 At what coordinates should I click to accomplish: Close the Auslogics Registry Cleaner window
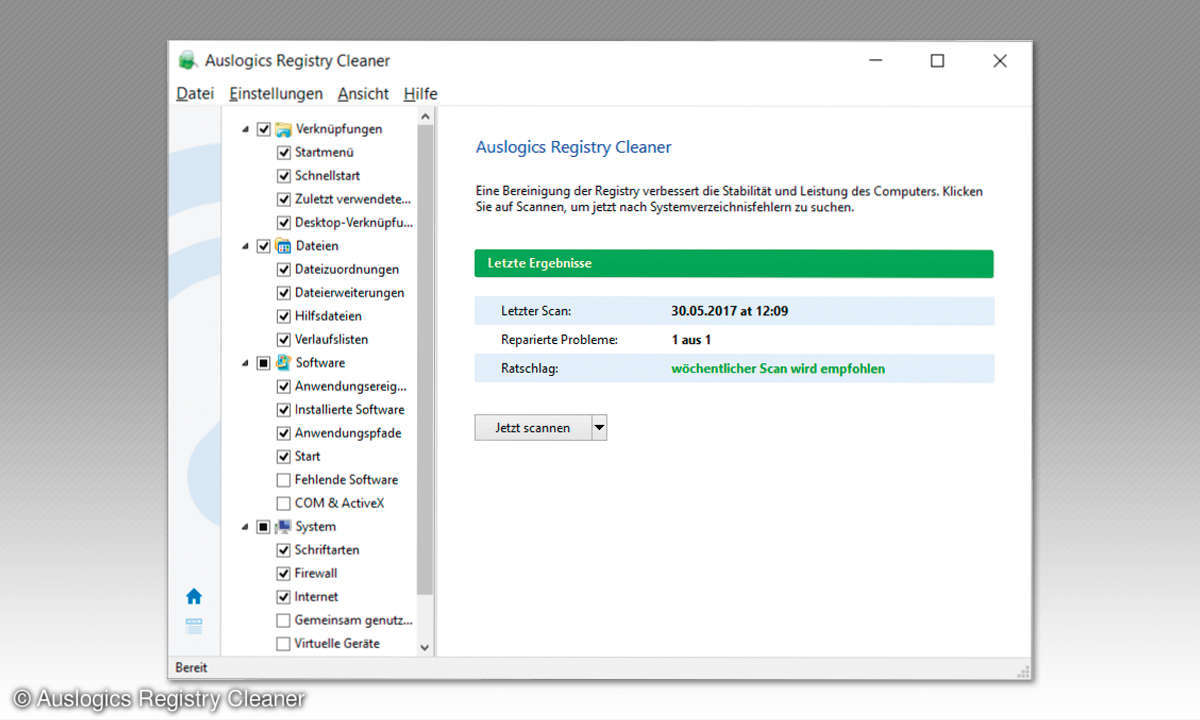coord(1000,61)
